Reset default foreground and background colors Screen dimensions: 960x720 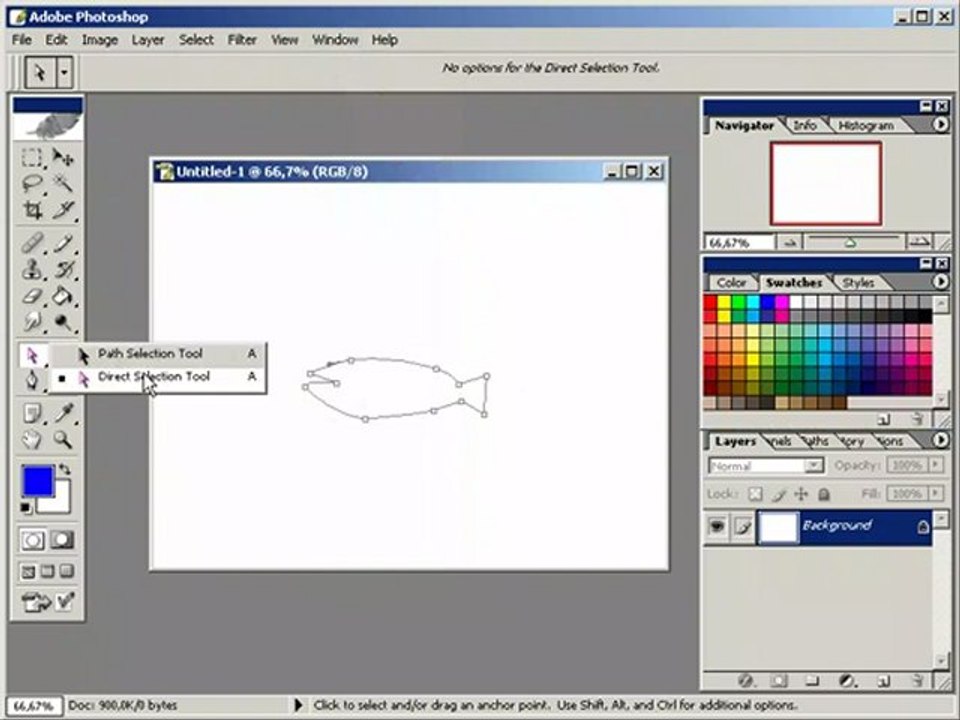point(26,508)
